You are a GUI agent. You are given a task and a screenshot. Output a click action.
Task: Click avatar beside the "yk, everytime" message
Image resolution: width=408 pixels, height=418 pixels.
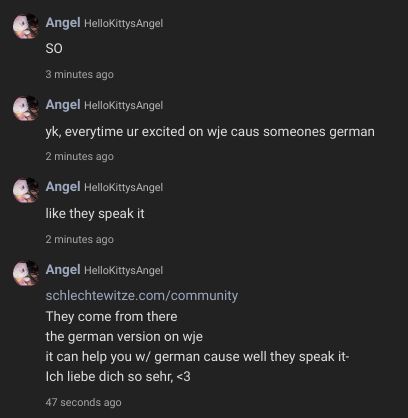[26, 108]
